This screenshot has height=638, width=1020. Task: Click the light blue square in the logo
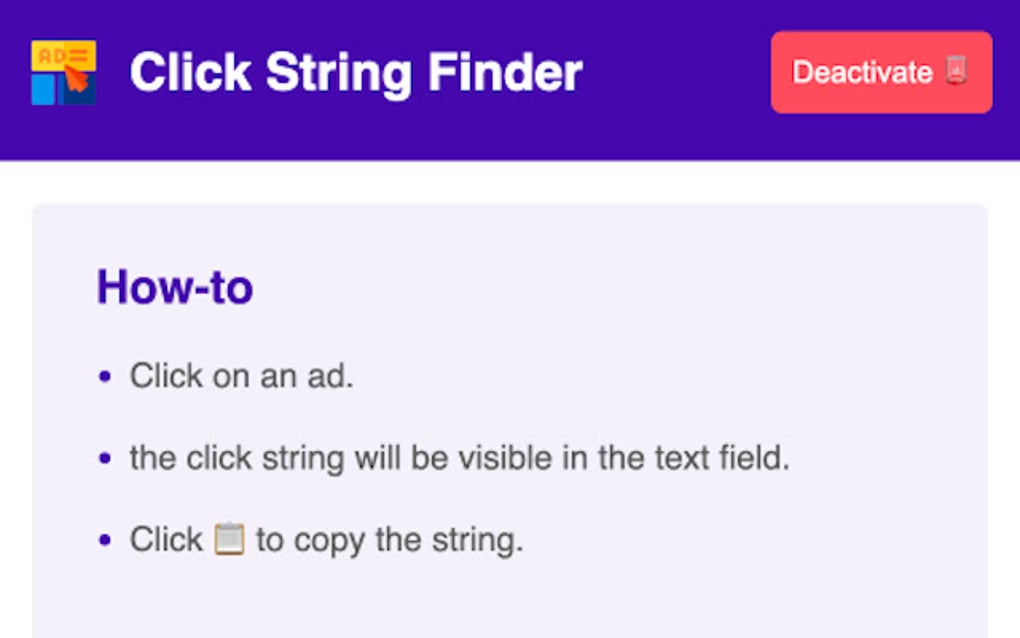click(x=44, y=90)
